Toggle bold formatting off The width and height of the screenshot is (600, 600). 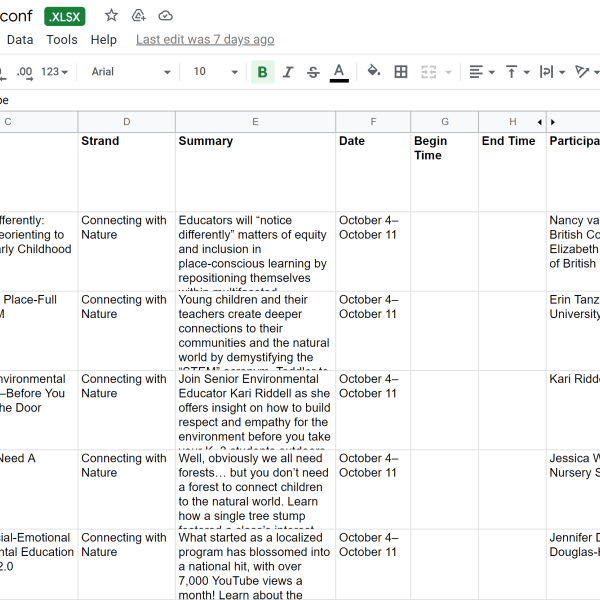pyautogui.click(x=262, y=72)
